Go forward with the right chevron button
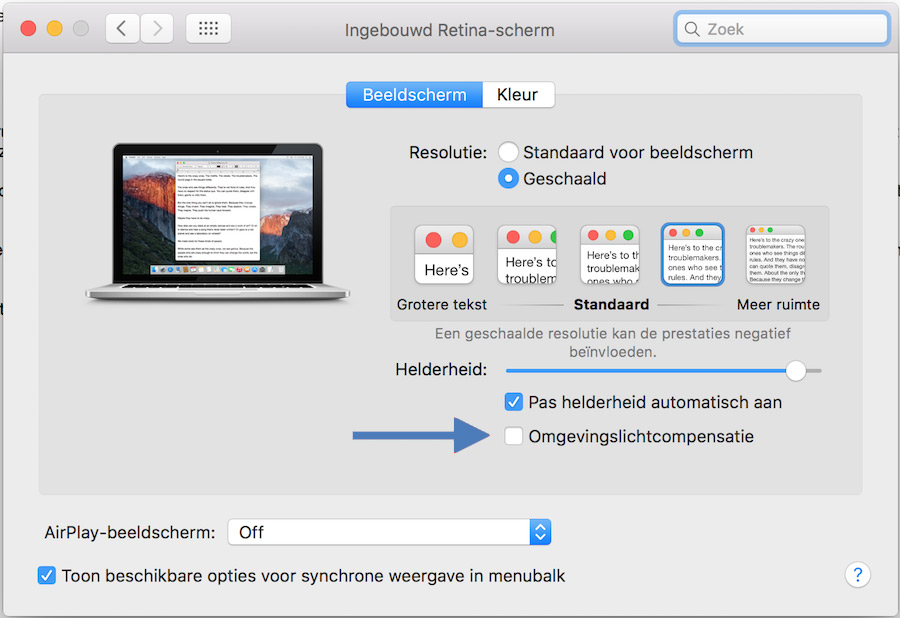The width and height of the screenshot is (900, 618). click(157, 28)
